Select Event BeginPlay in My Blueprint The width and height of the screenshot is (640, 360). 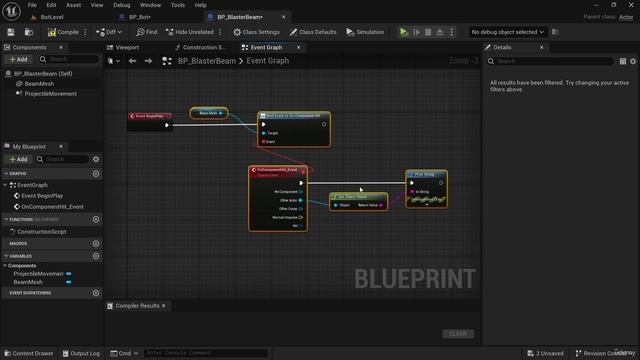tap(42, 196)
